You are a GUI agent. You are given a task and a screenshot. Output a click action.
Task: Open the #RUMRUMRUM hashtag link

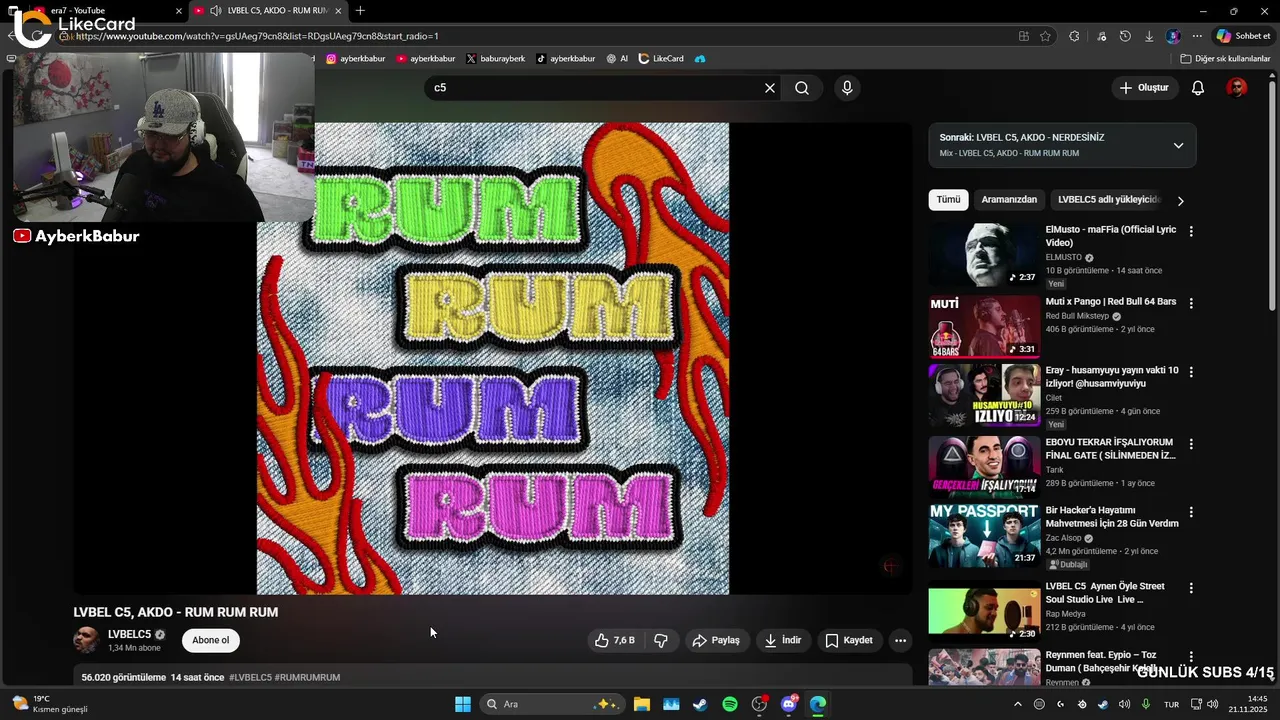point(307,677)
